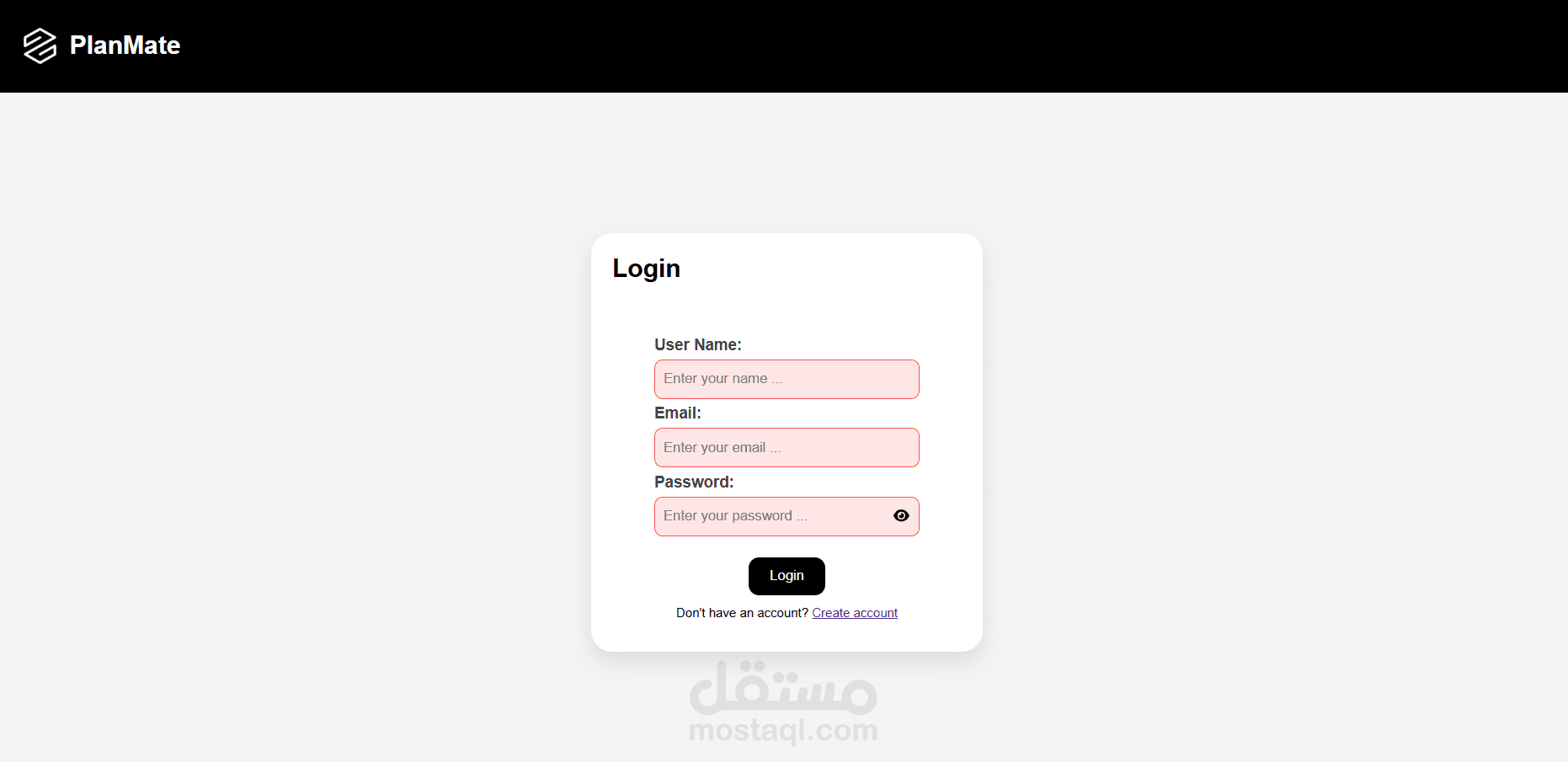
Task: Open the Create account link
Action: [855, 613]
